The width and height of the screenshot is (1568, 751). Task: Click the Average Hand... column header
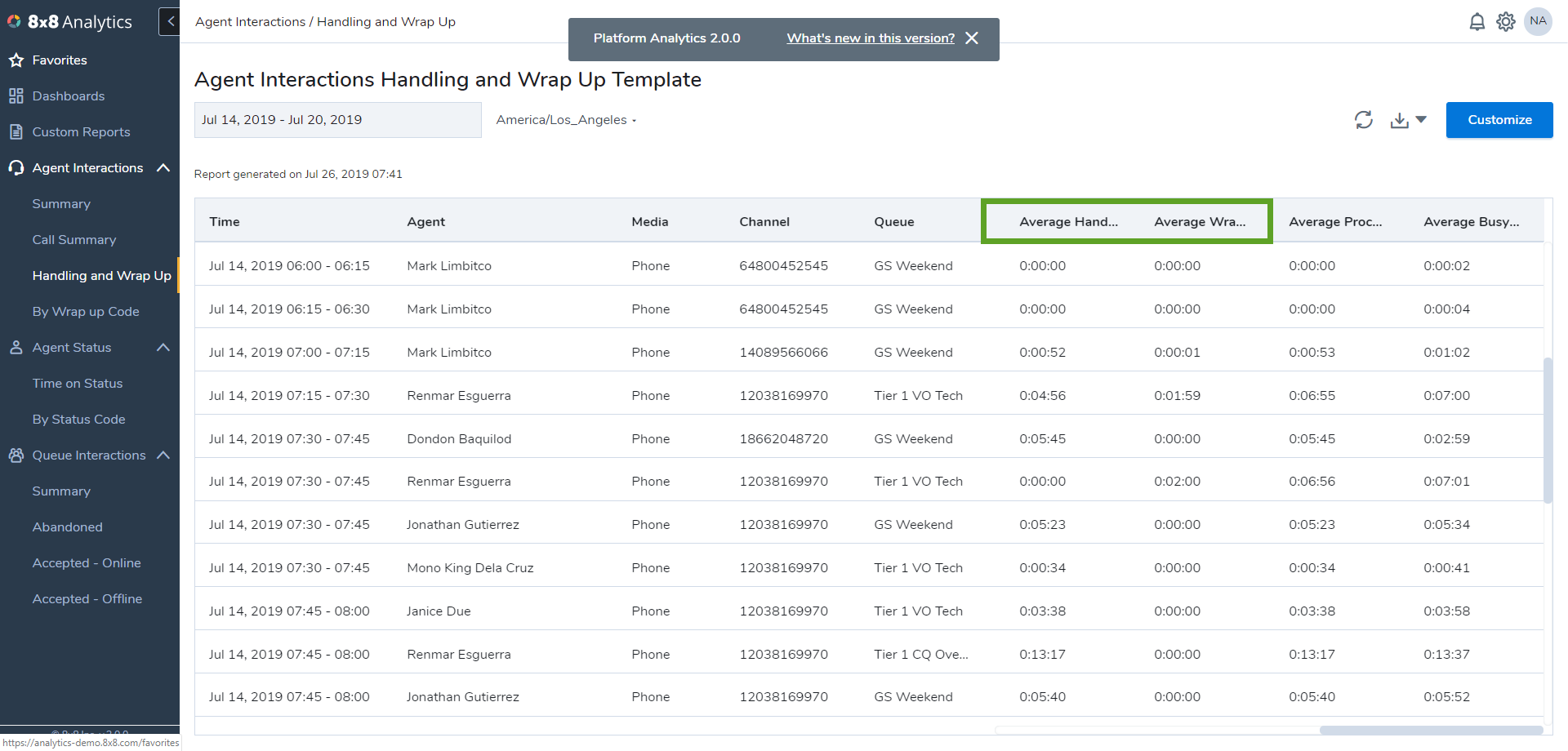click(1069, 221)
